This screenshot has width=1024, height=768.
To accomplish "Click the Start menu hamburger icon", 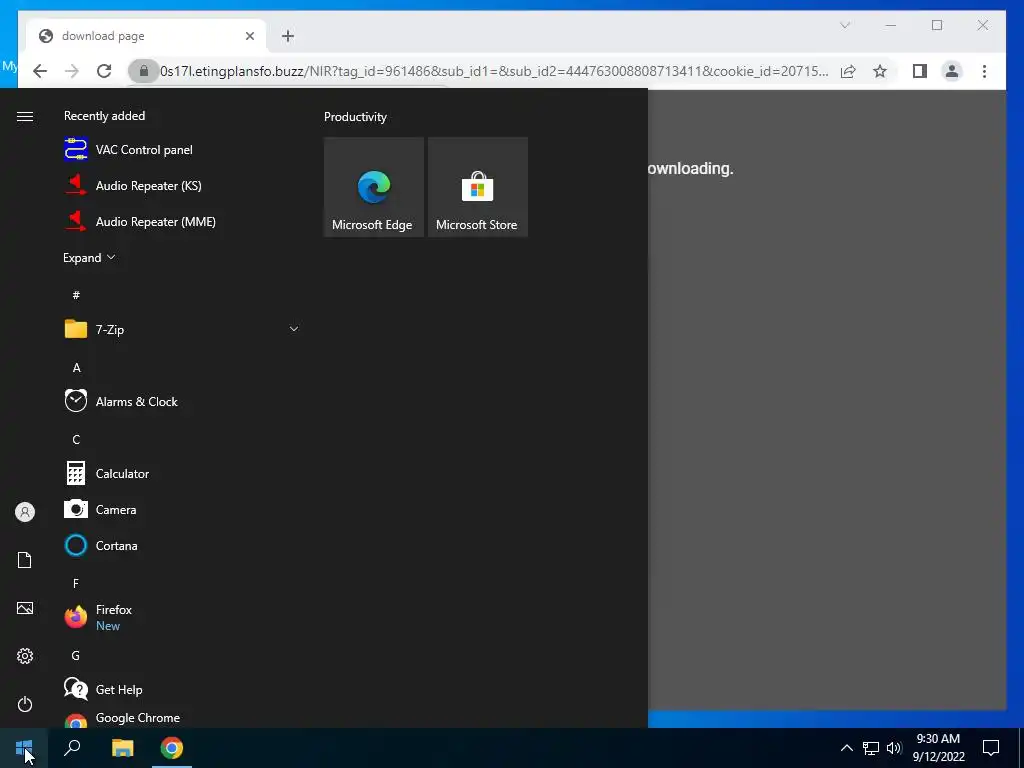I will point(25,116).
